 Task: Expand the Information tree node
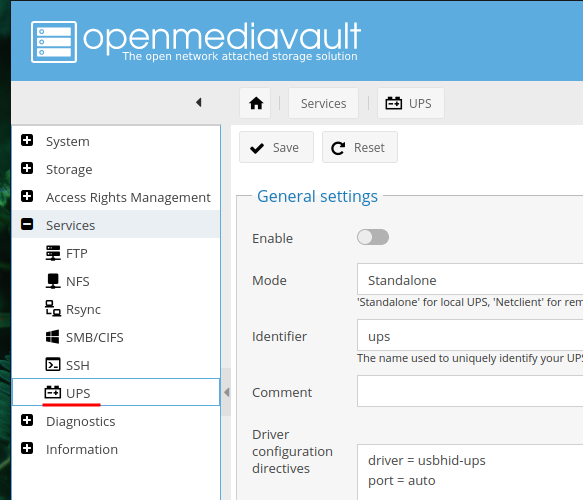27,448
